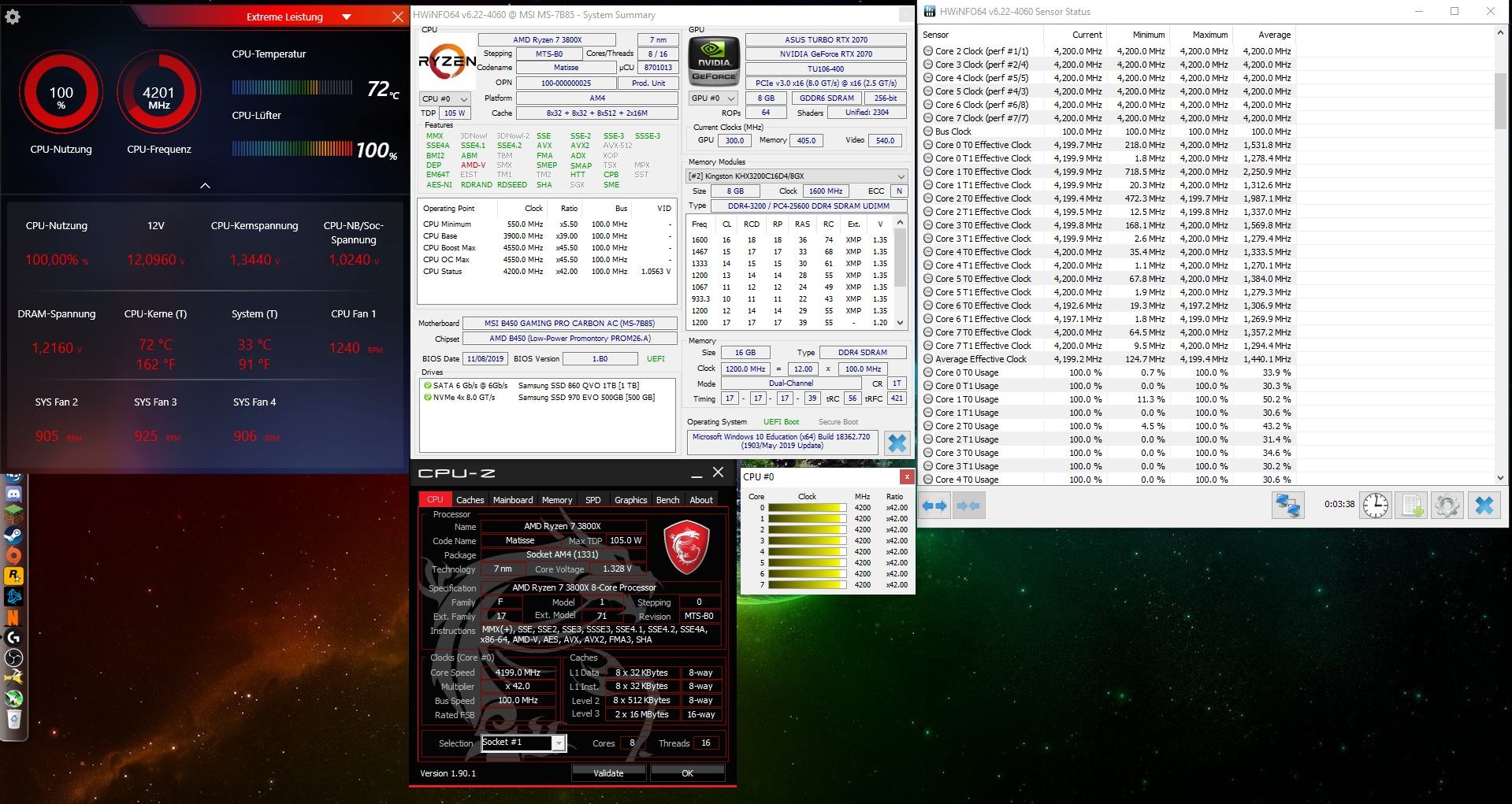
Task: Open the Kingston memory module dropdown
Action: pyautogui.click(x=797, y=176)
